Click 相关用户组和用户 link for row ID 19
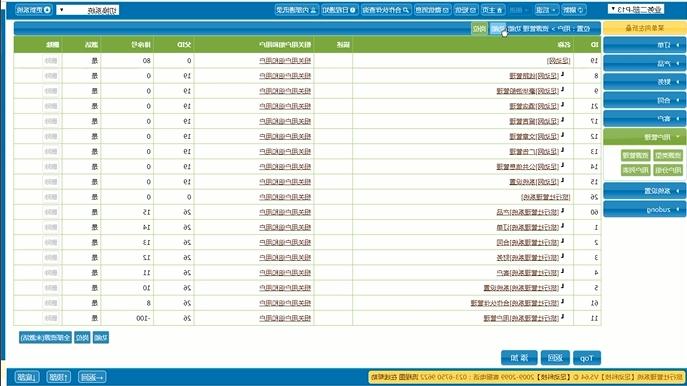687x386 pixels. pos(285,61)
